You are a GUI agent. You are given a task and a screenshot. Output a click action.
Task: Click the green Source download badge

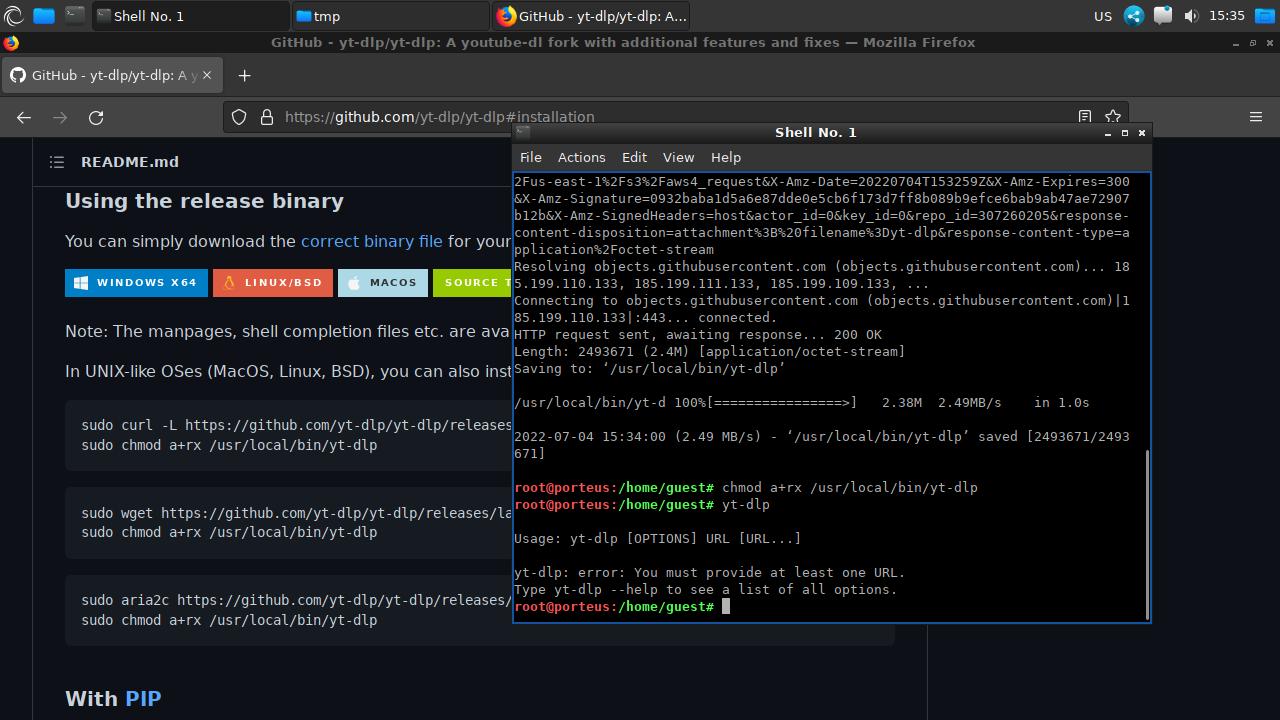pos(472,283)
